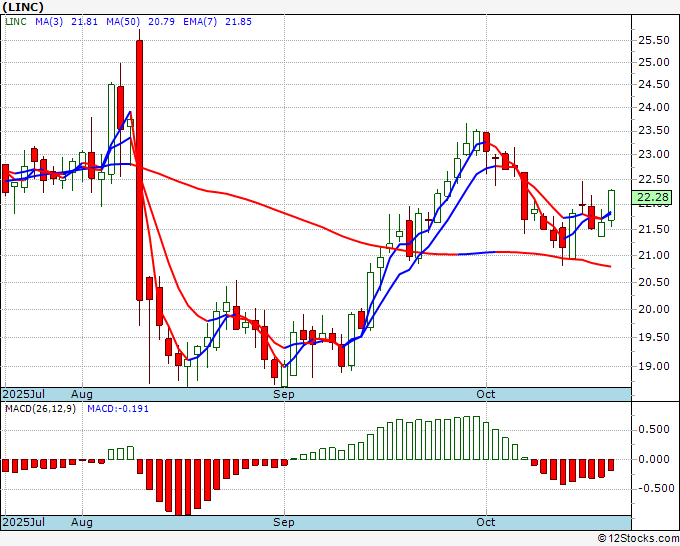Click the 19.00 price axis label
The height and width of the screenshot is (546, 680).
[654, 366]
